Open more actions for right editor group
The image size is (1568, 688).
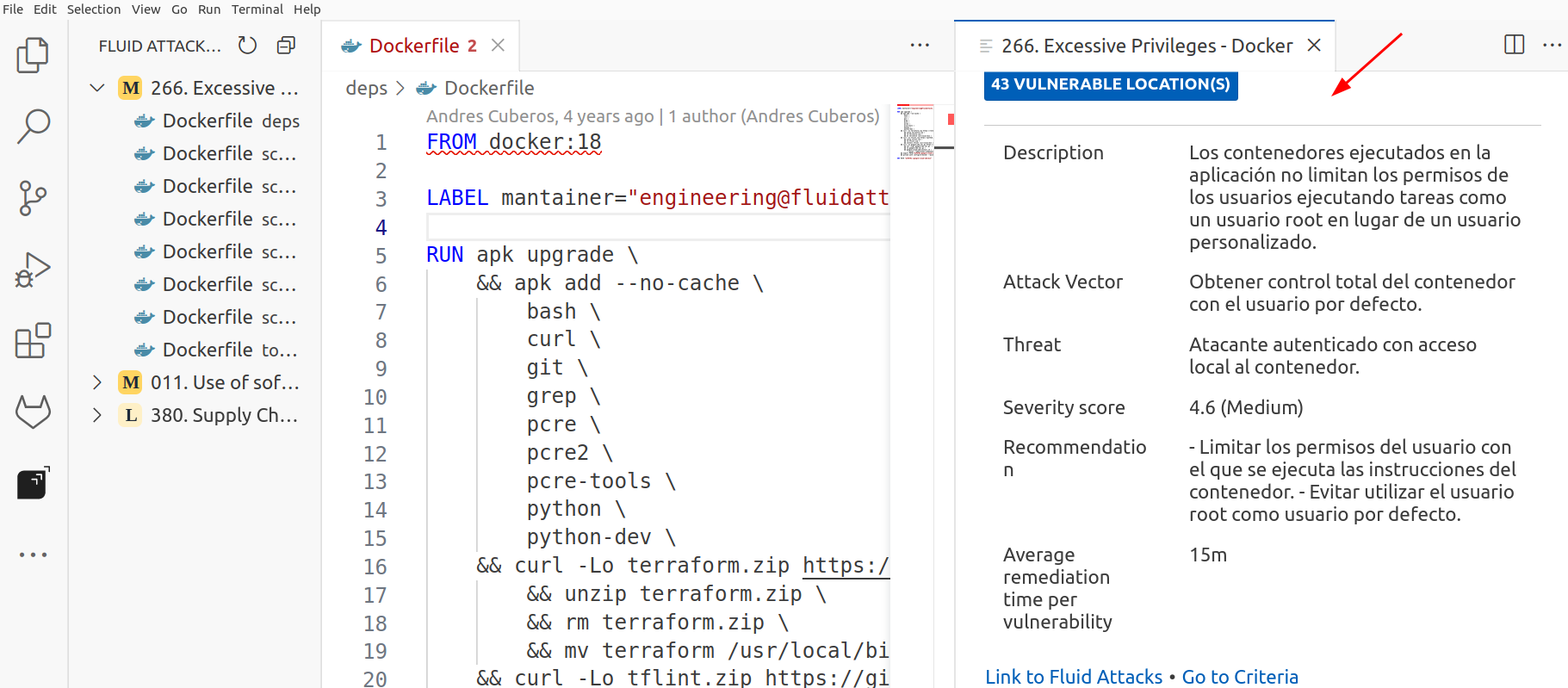pos(1552,45)
